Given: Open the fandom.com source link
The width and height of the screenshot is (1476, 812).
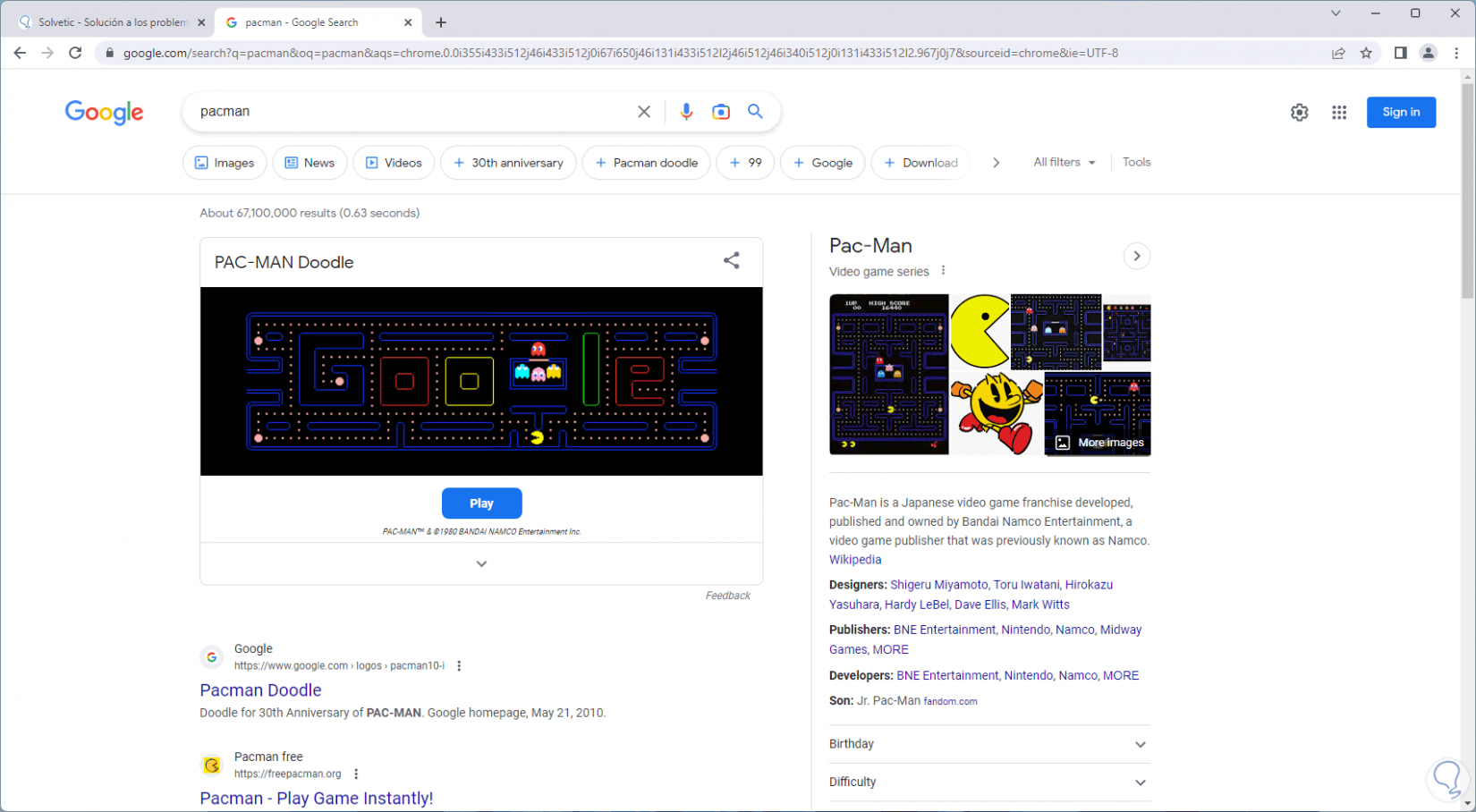Looking at the screenshot, I should [x=950, y=702].
